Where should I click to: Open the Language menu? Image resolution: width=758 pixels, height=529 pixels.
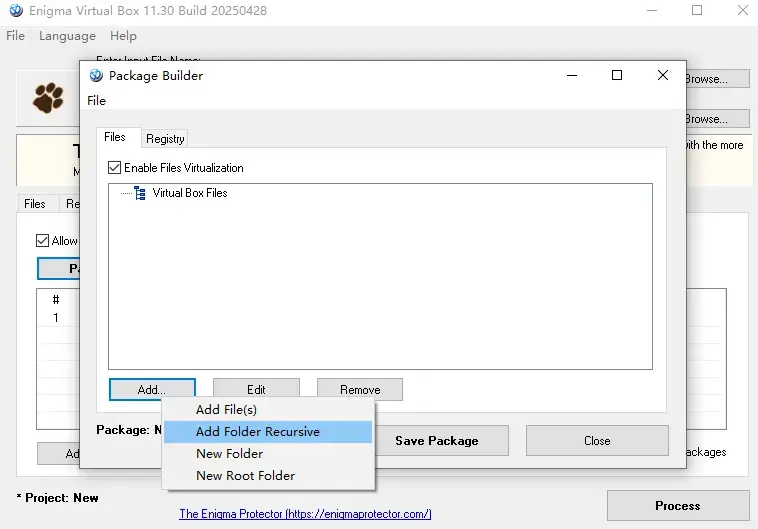point(67,36)
